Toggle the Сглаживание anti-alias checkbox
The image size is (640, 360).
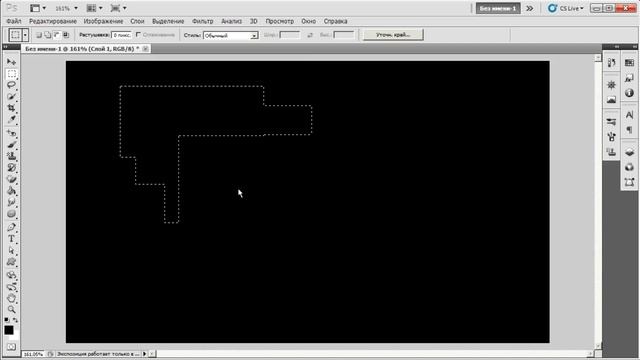[138, 35]
